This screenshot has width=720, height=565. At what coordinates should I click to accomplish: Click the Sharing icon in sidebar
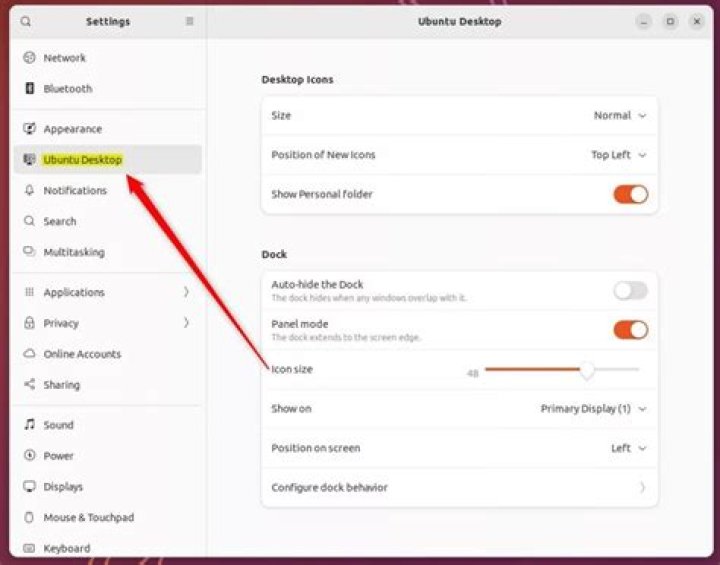click(29, 384)
